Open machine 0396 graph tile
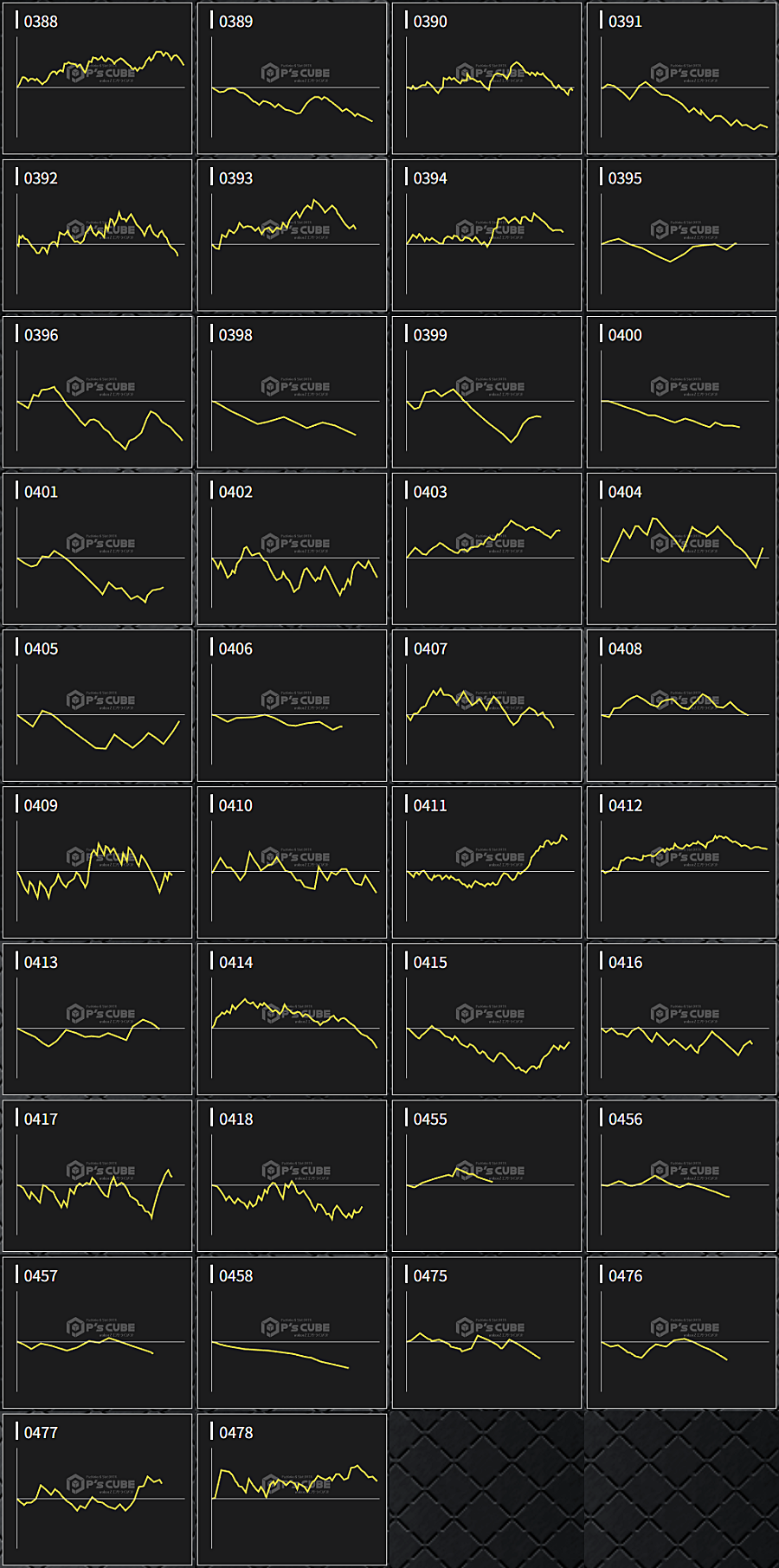Image resolution: width=779 pixels, height=1568 pixels. tap(97, 392)
